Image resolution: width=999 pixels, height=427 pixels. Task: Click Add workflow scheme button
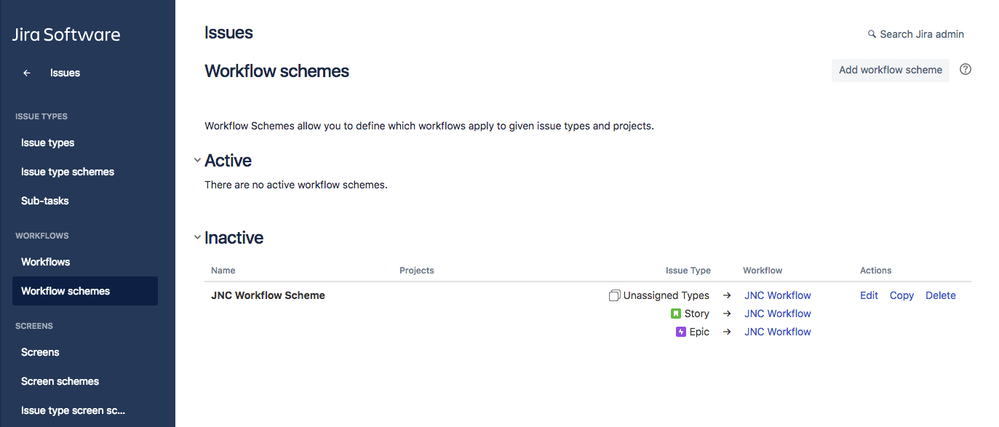[x=890, y=70]
